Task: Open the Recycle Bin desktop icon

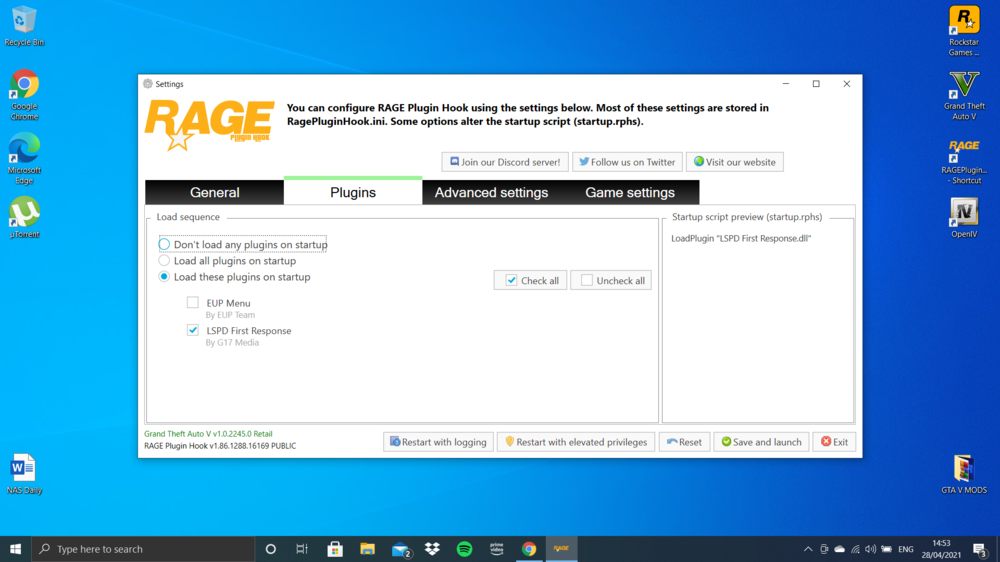Action: pyautogui.click(x=24, y=26)
